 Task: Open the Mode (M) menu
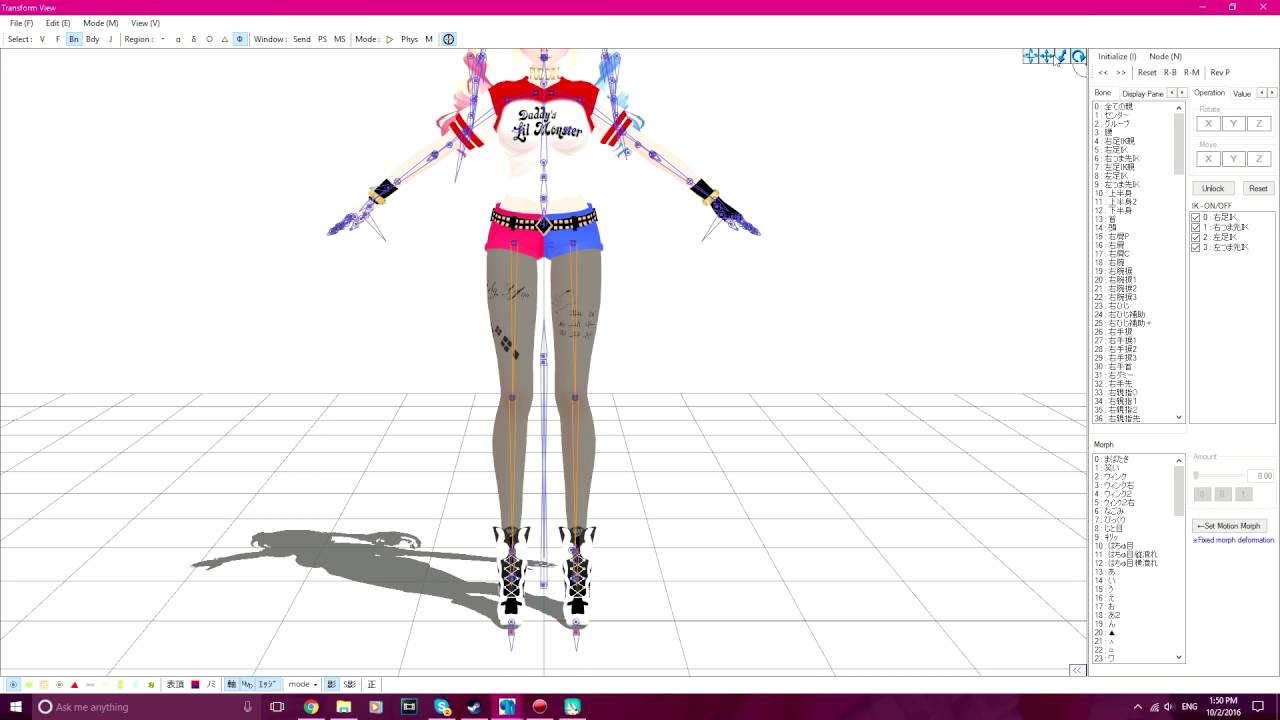[100, 23]
